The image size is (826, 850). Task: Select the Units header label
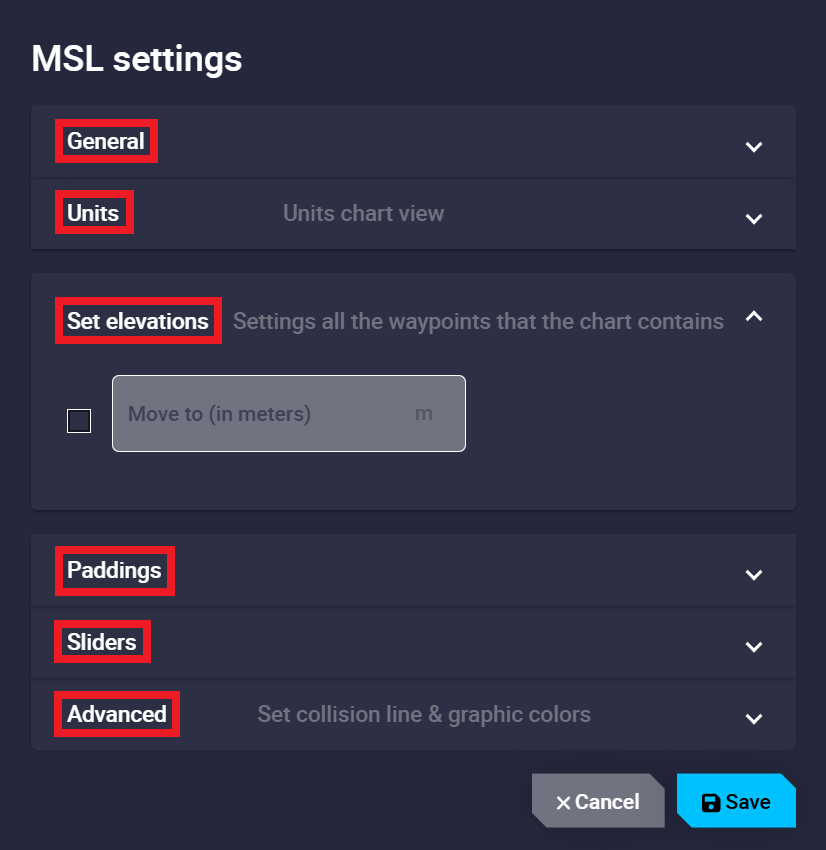(x=93, y=213)
